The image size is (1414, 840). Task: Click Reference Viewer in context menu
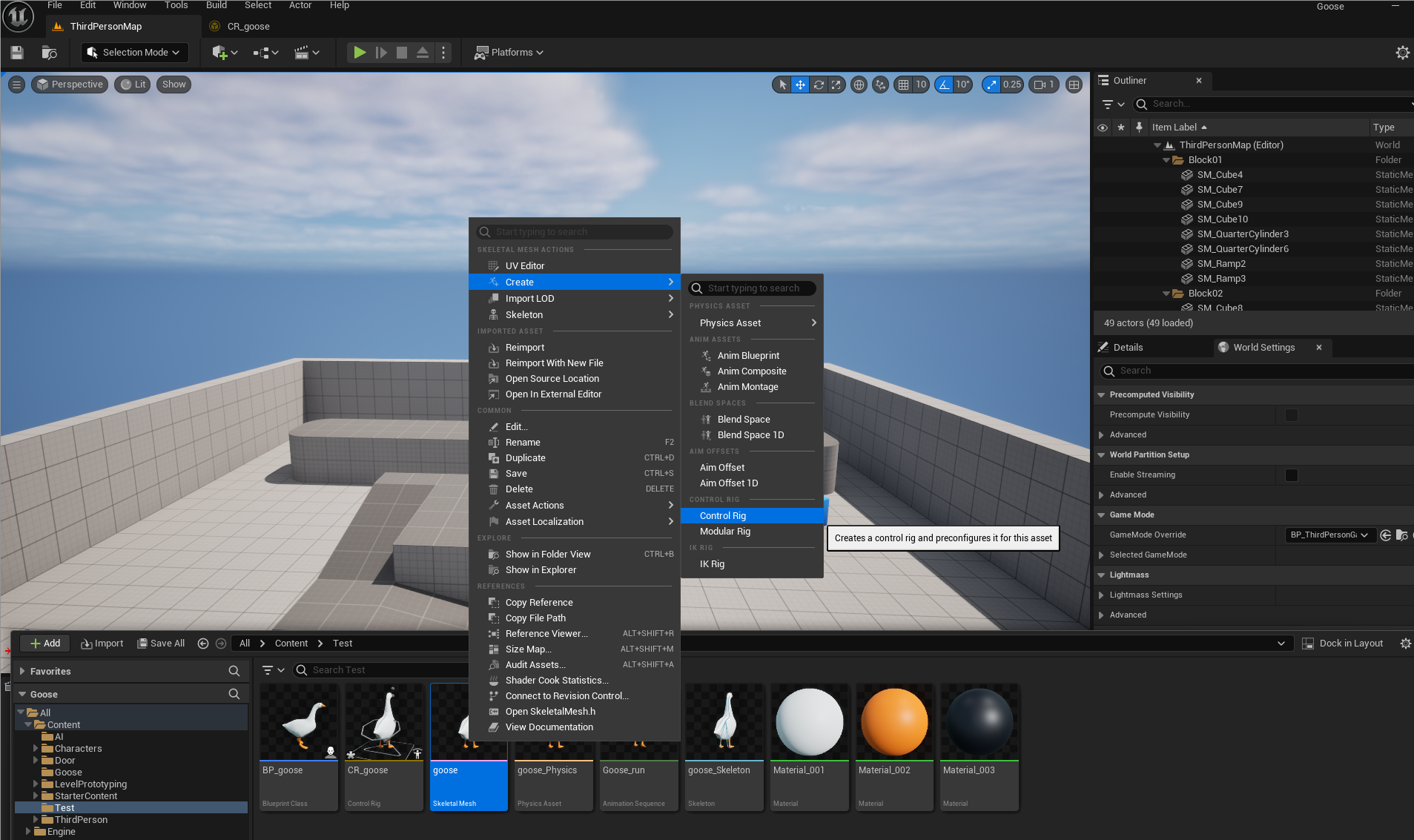(x=575, y=634)
